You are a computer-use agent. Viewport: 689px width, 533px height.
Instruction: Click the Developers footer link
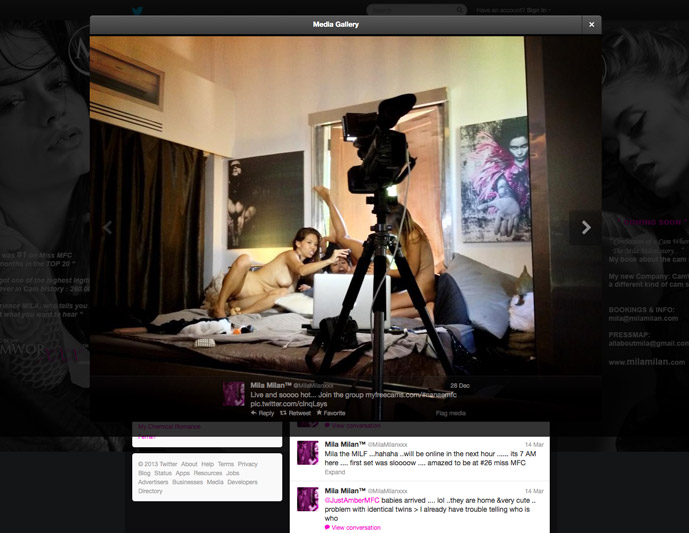[242, 482]
